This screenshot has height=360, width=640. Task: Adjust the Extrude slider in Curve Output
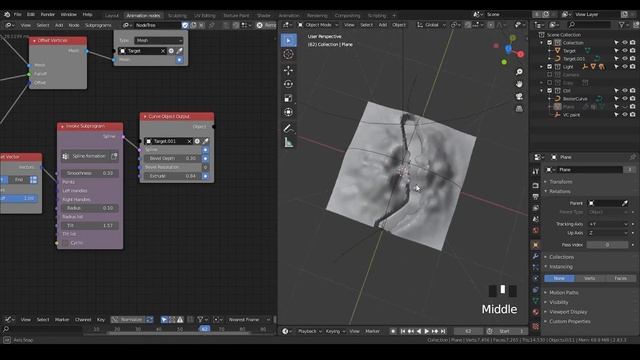[173, 176]
